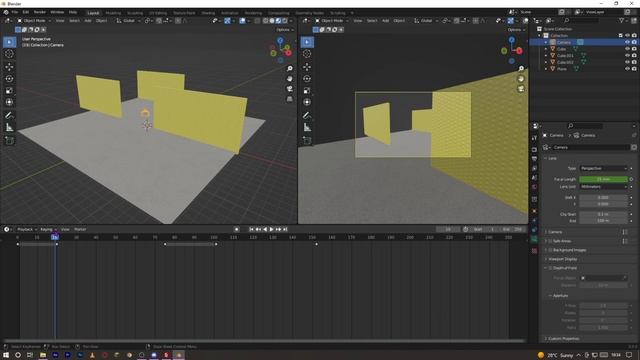Open Global orientation dropdown in left viewport

[127, 20]
